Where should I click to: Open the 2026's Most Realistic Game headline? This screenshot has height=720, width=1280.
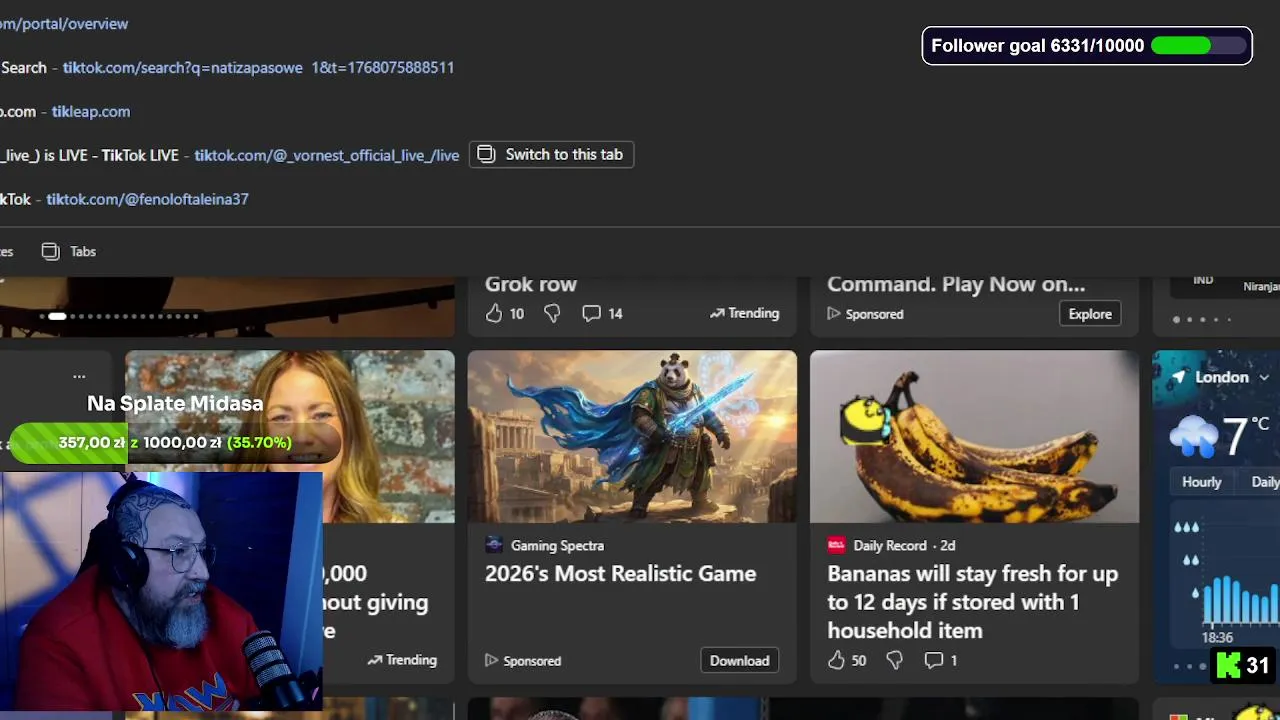coord(620,574)
